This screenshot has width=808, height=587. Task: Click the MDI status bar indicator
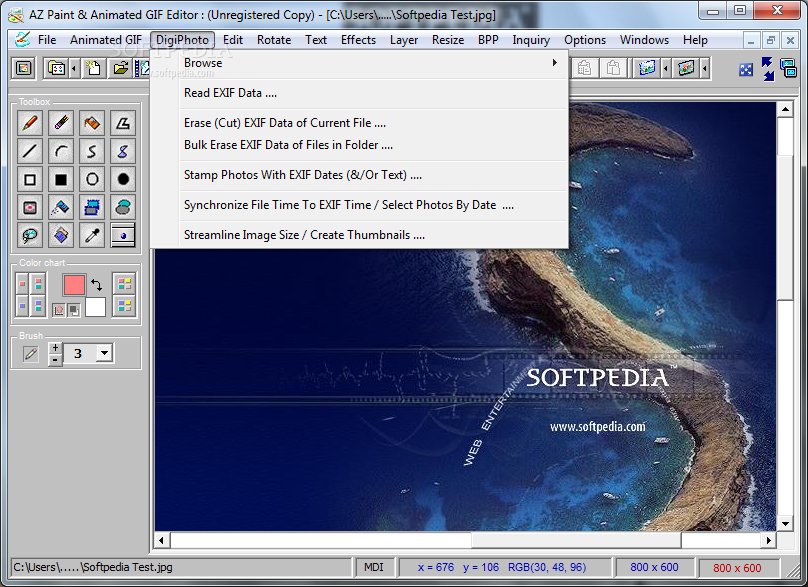click(374, 567)
